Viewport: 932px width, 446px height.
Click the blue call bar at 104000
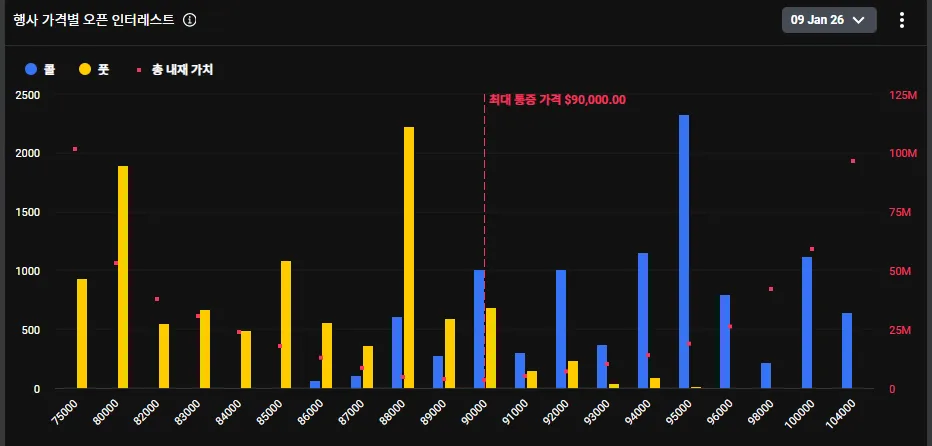(x=847, y=350)
